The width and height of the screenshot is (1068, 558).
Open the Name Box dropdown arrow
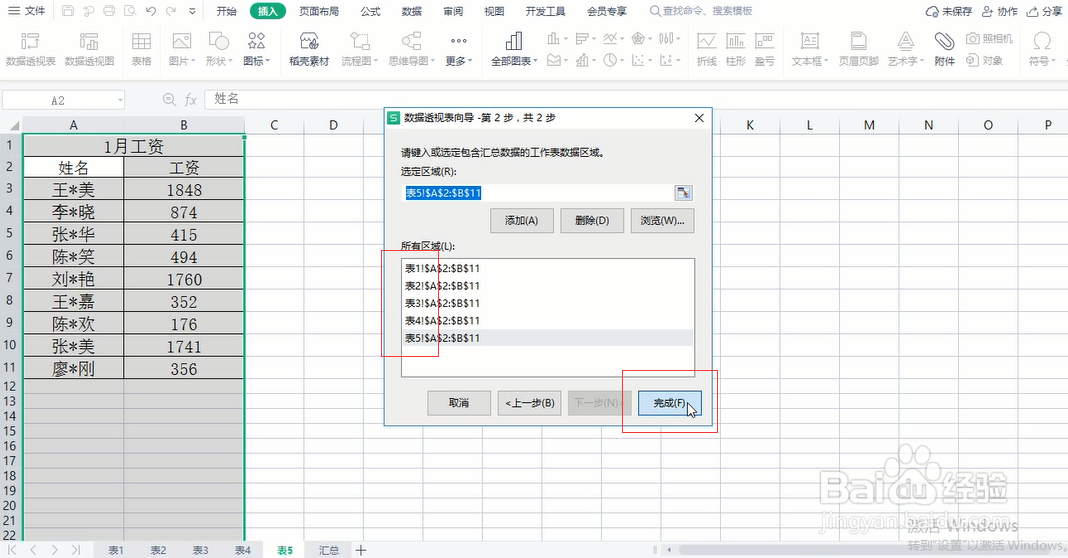click(120, 100)
